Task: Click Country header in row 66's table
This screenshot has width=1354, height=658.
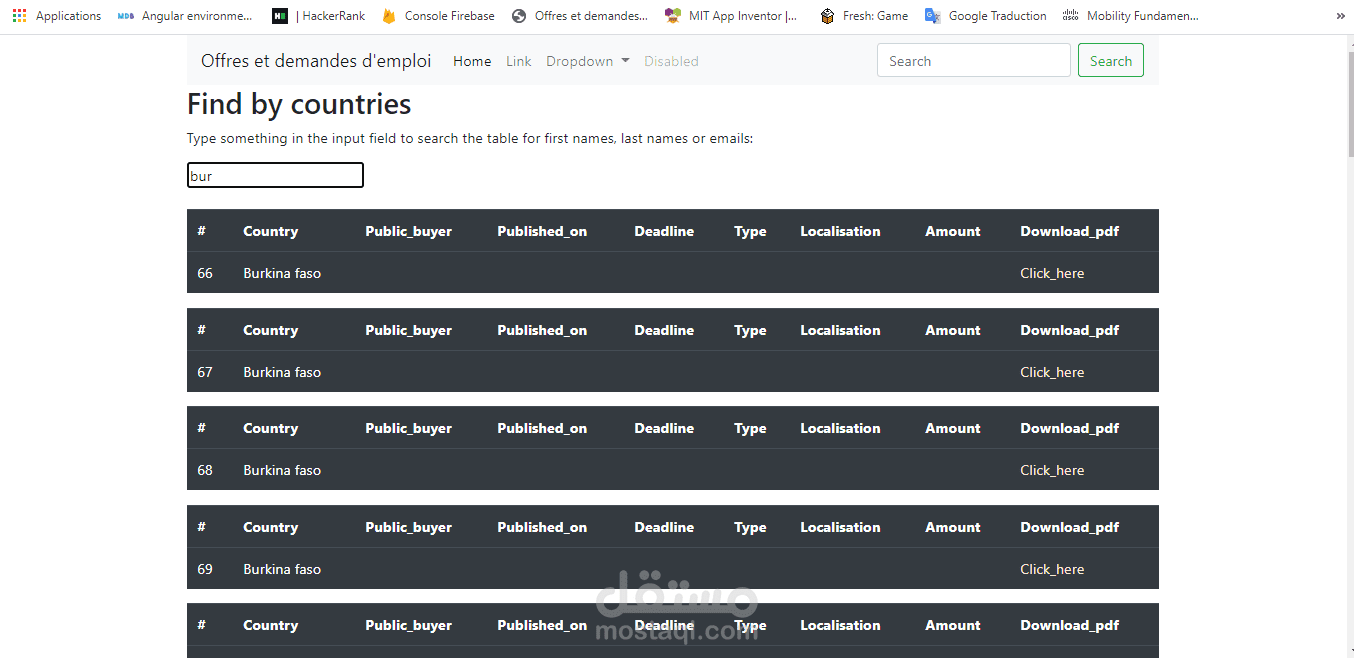Action: click(x=270, y=231)
